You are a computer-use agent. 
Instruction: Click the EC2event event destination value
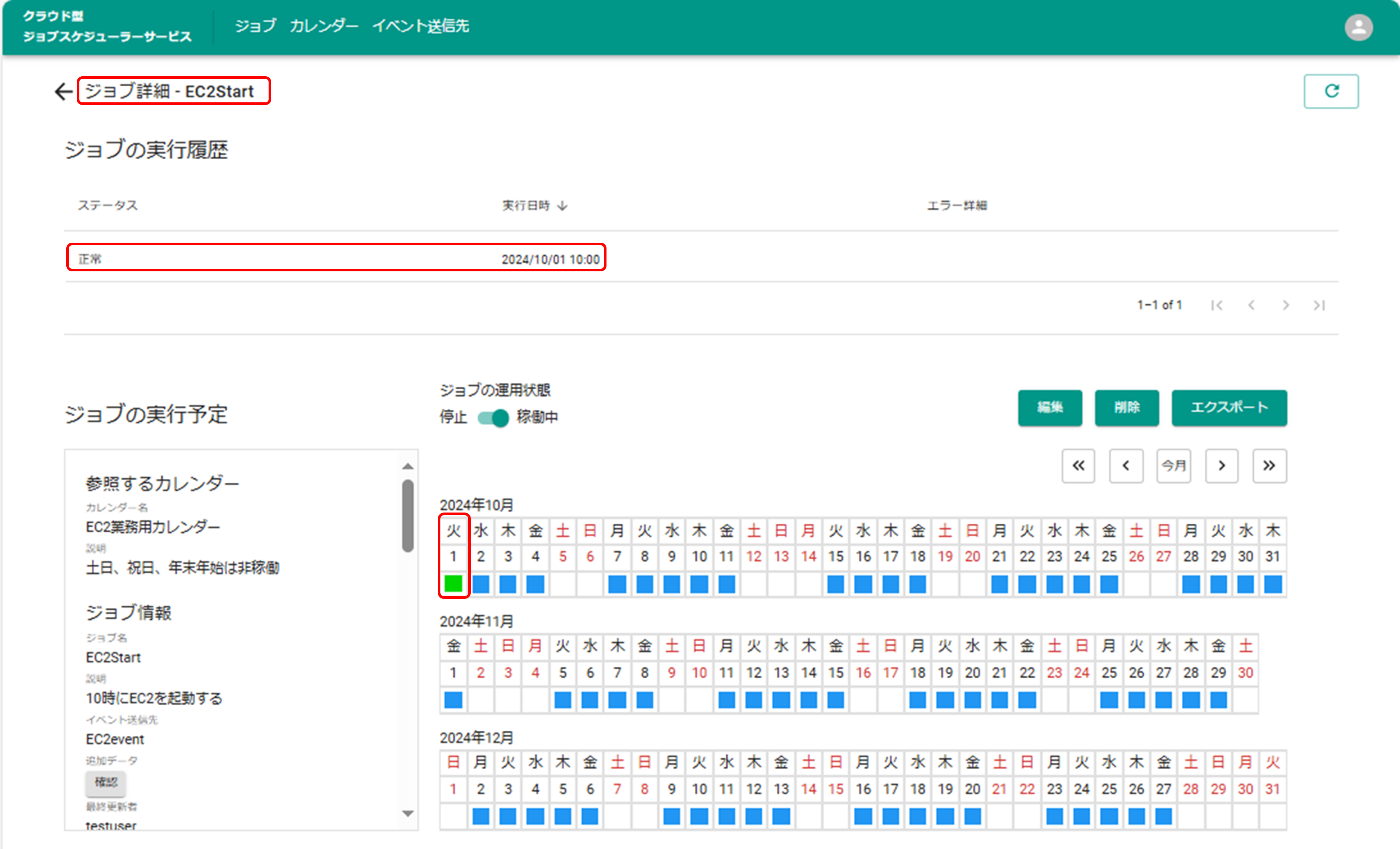116,739
